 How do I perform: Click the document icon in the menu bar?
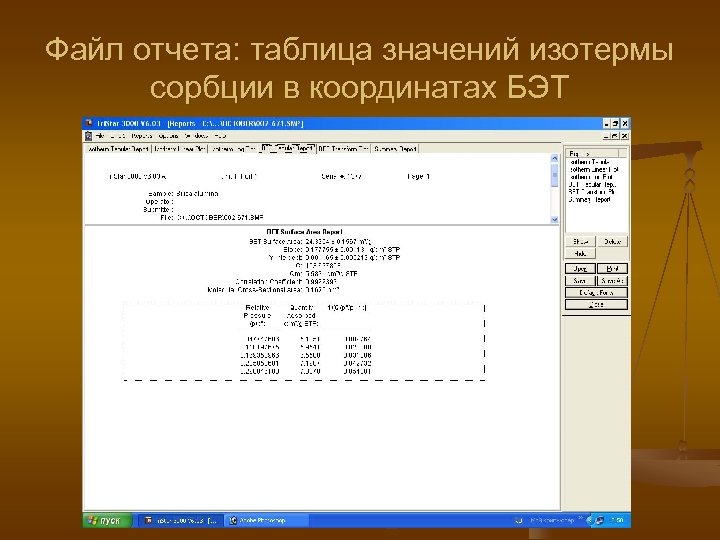click(x=89, y=136)
